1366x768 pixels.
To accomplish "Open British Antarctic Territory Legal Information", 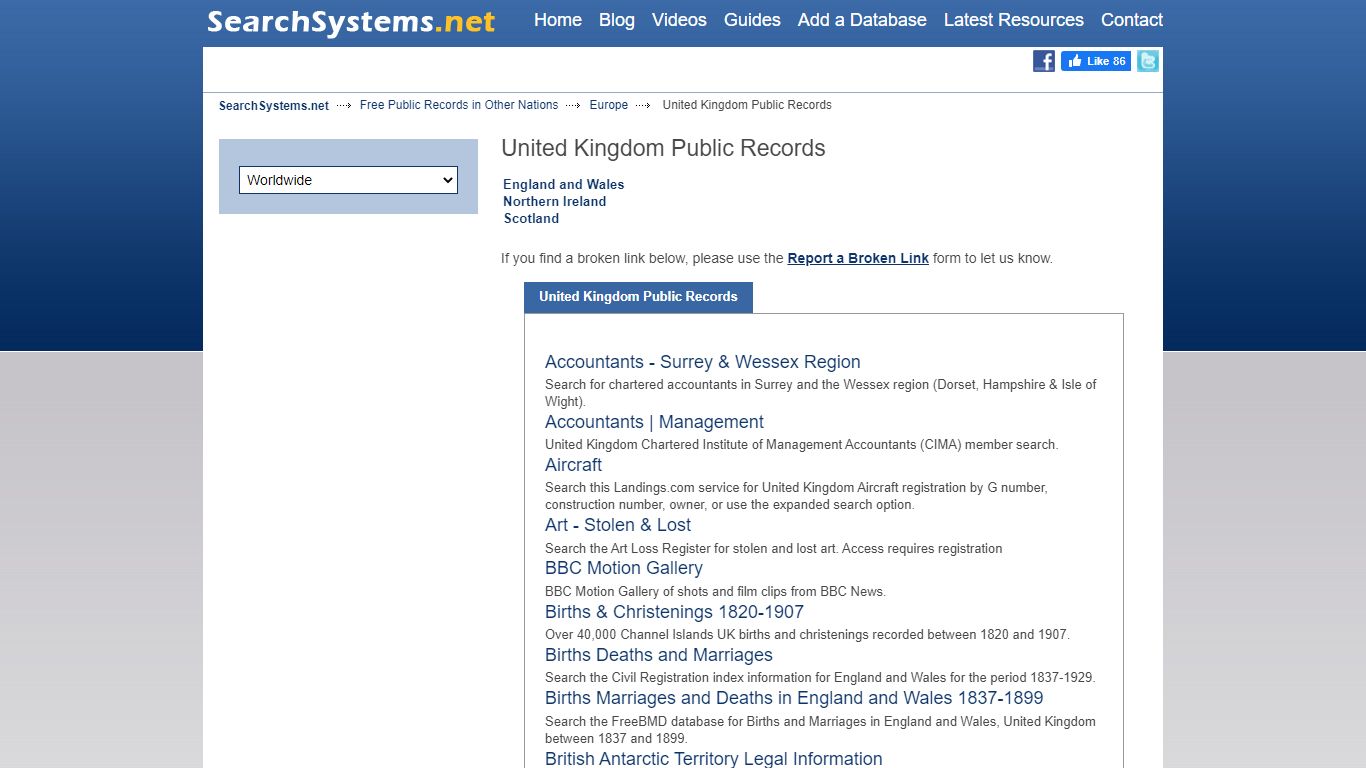I will (714, 759).
